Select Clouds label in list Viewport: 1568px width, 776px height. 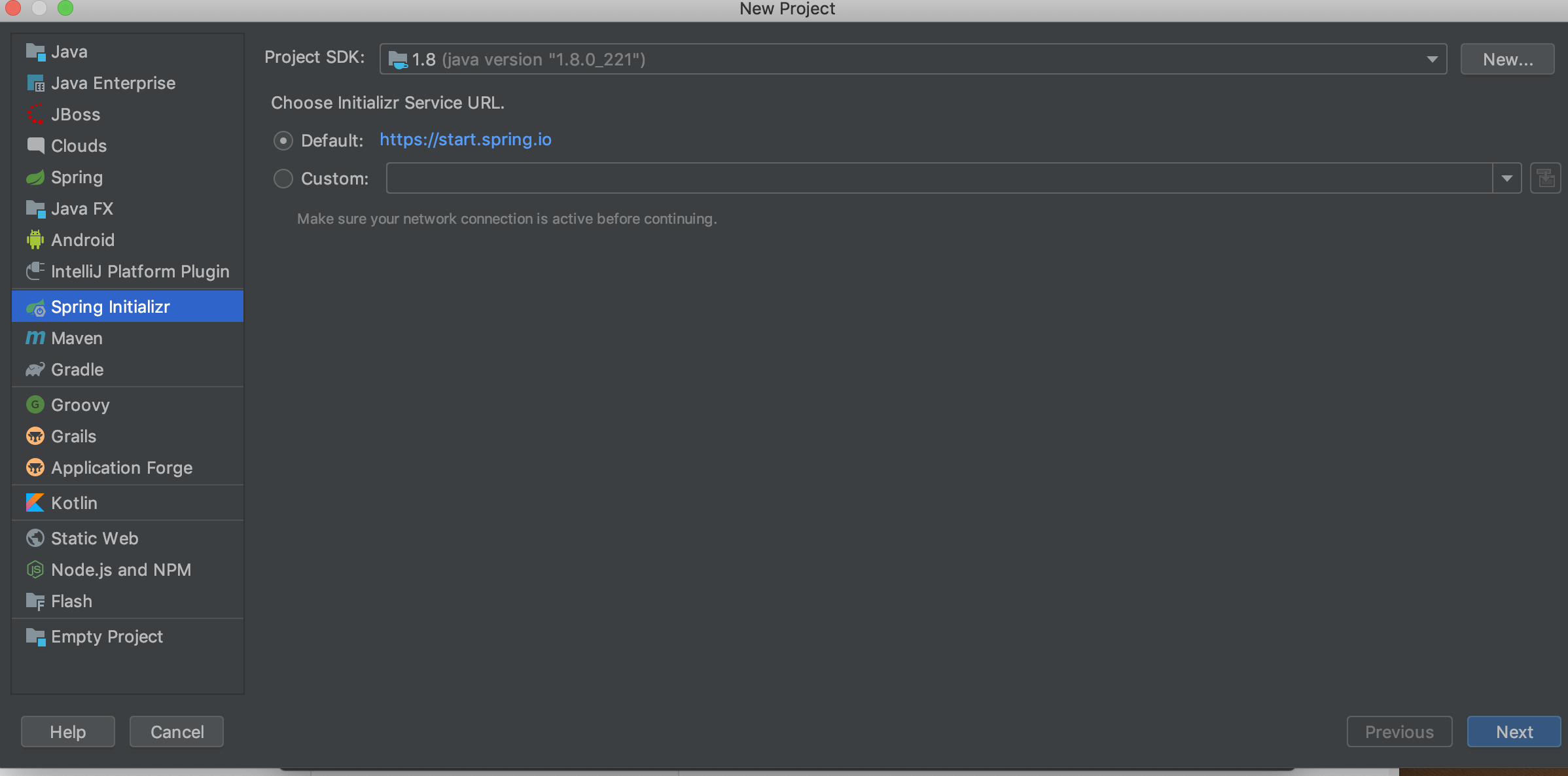pos(79,146)
